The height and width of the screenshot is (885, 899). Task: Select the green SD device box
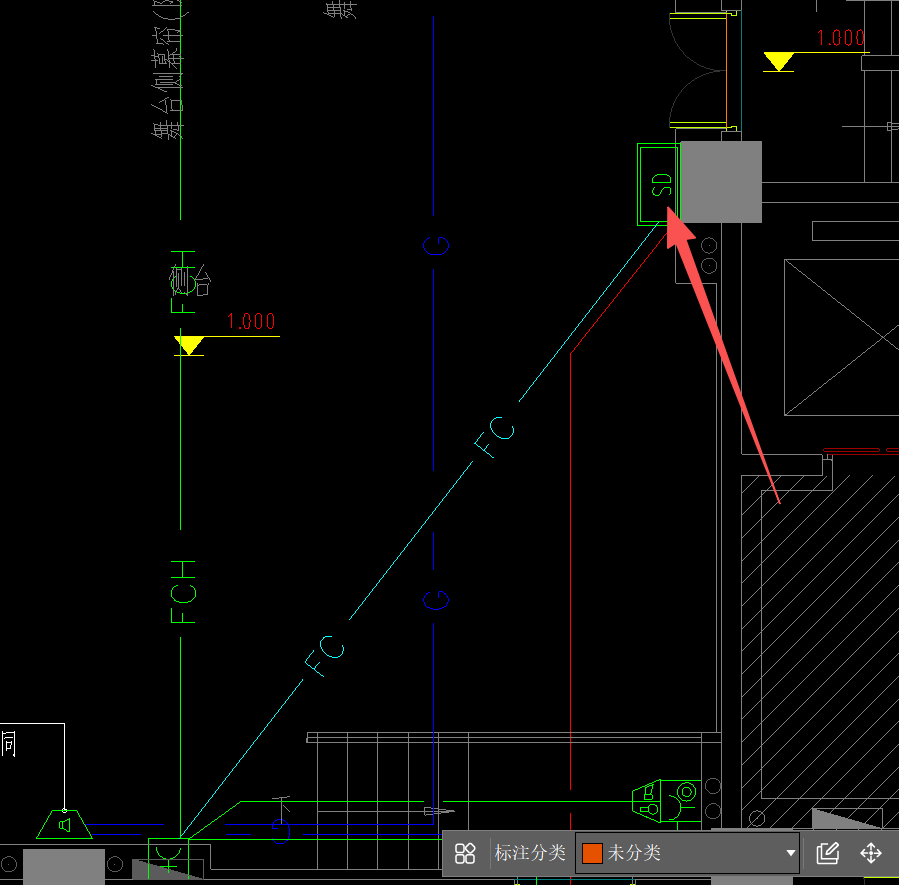[x=658, y=185]
